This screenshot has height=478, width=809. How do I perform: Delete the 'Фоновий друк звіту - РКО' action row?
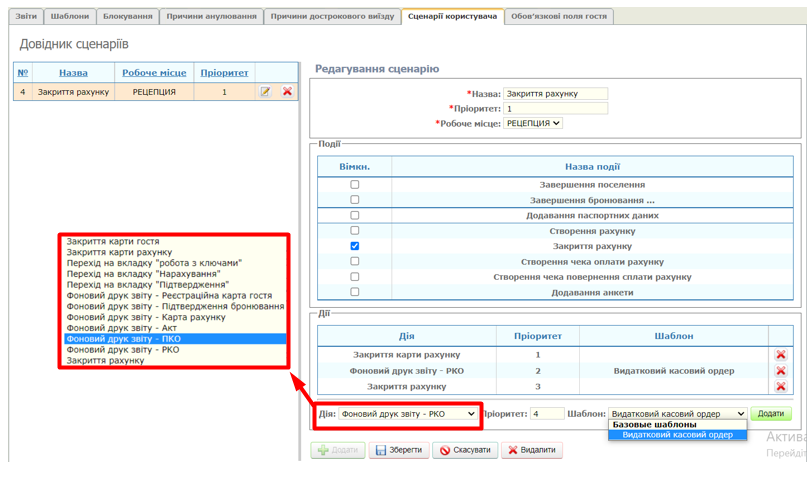point(780,371)
